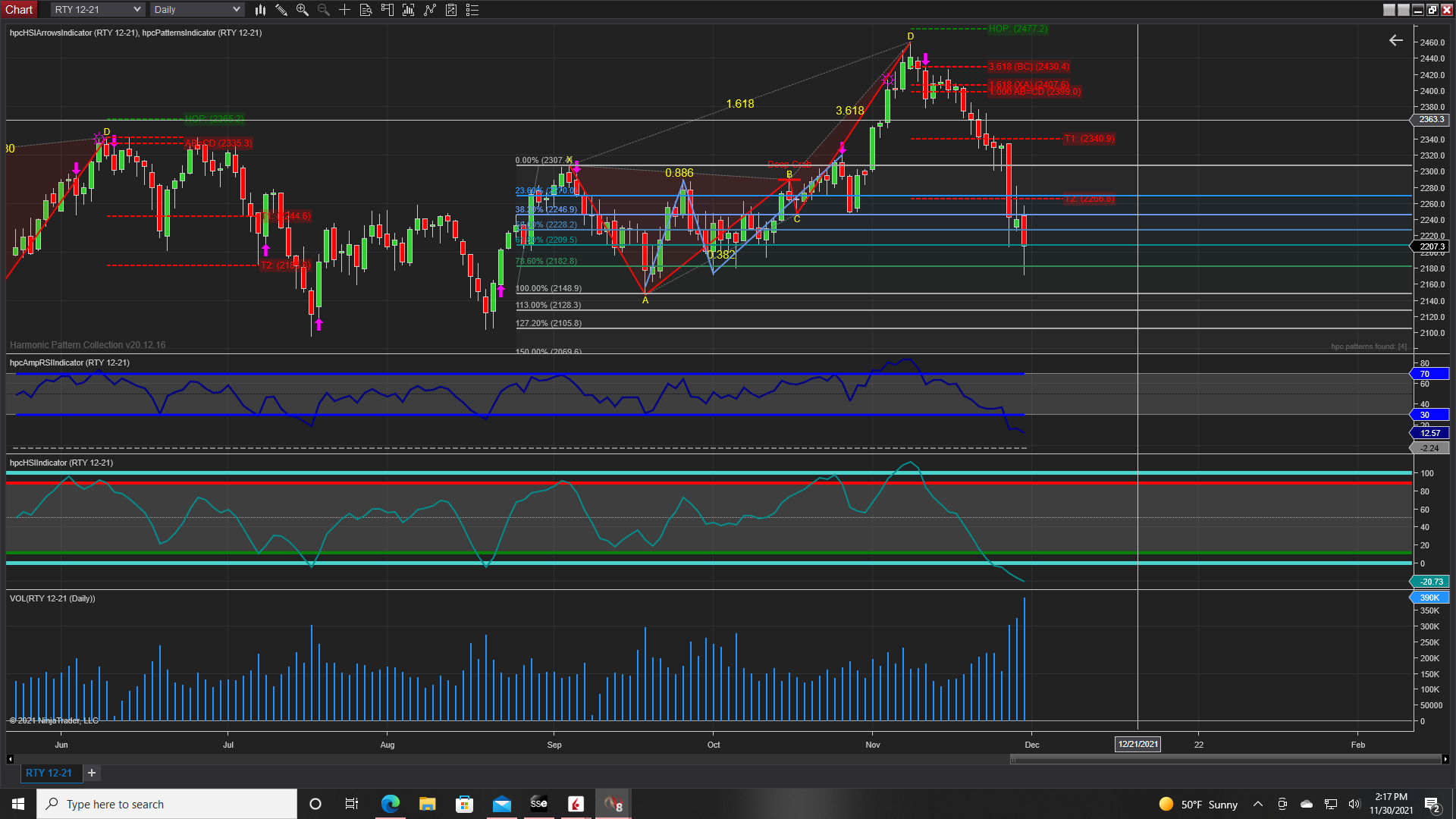This screenshot has width=1456, height=819.
Task: Open the bar type candlestick icon
Action: (260, 10)
